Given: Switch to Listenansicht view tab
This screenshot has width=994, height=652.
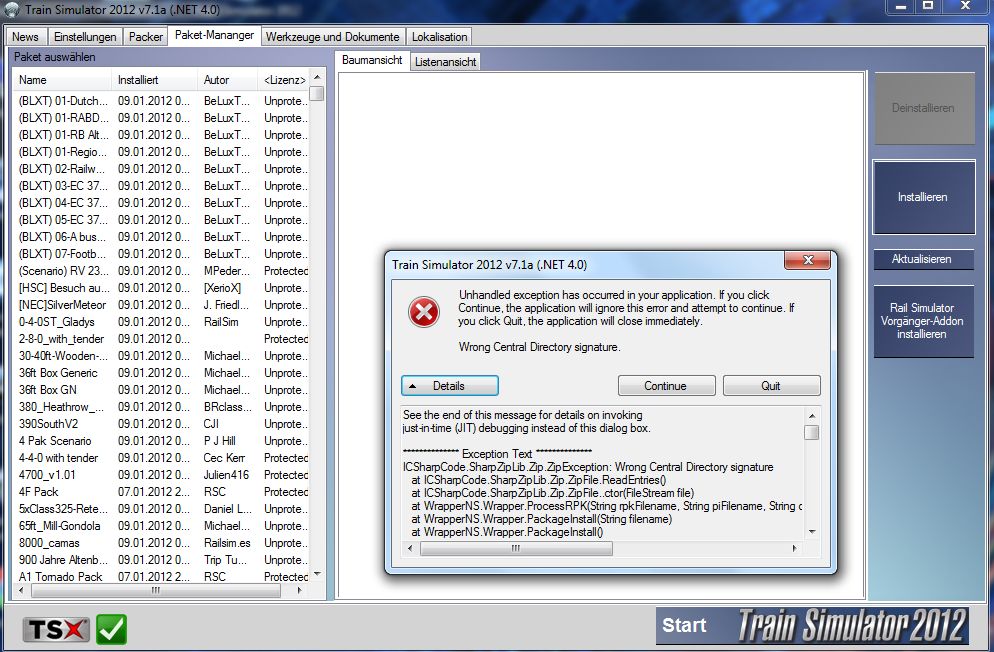Looking at the screenshot, I should (446, 61).
